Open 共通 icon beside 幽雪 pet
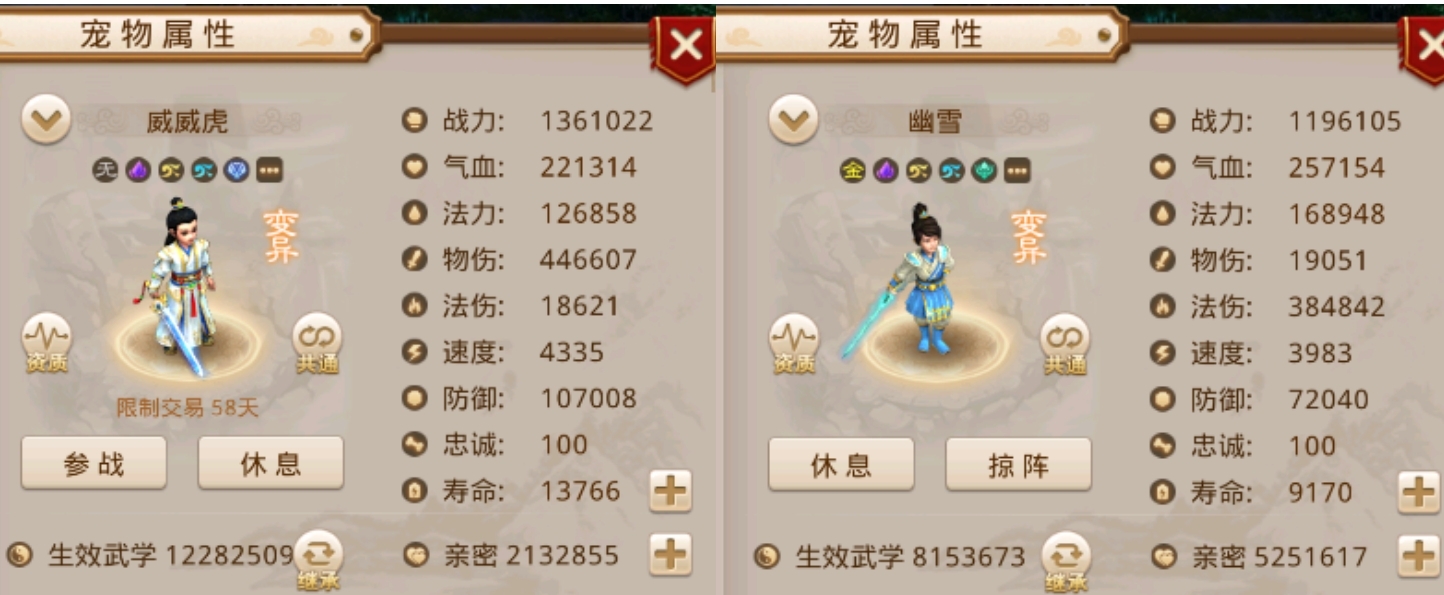The height and width of the screenshot is (595, 1444). click(1065, 343)
